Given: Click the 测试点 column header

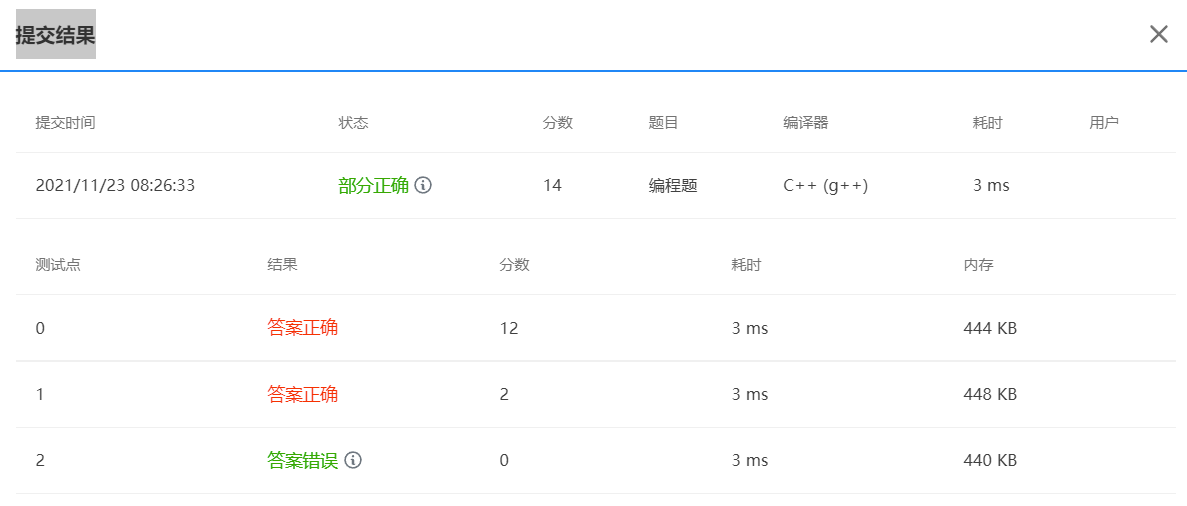Looking at the screenshot, I should pos(58,265).
